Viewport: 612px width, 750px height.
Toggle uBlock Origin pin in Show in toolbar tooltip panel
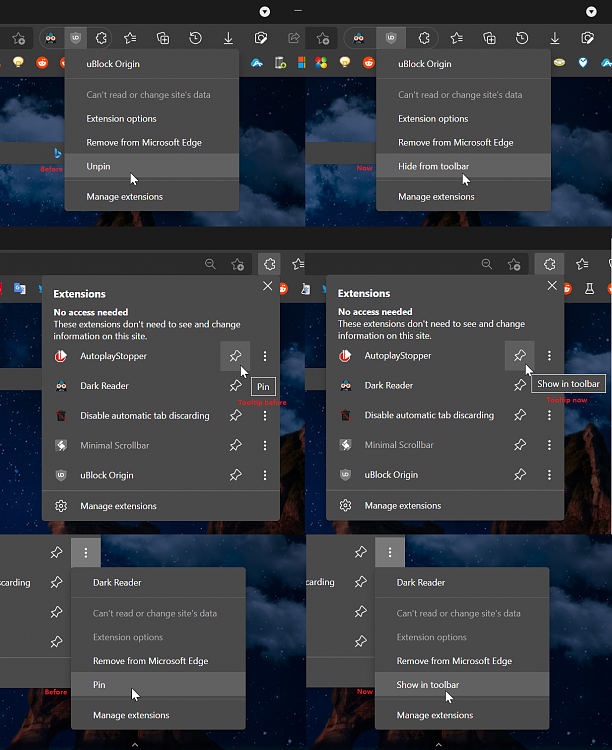pos(520,474)
